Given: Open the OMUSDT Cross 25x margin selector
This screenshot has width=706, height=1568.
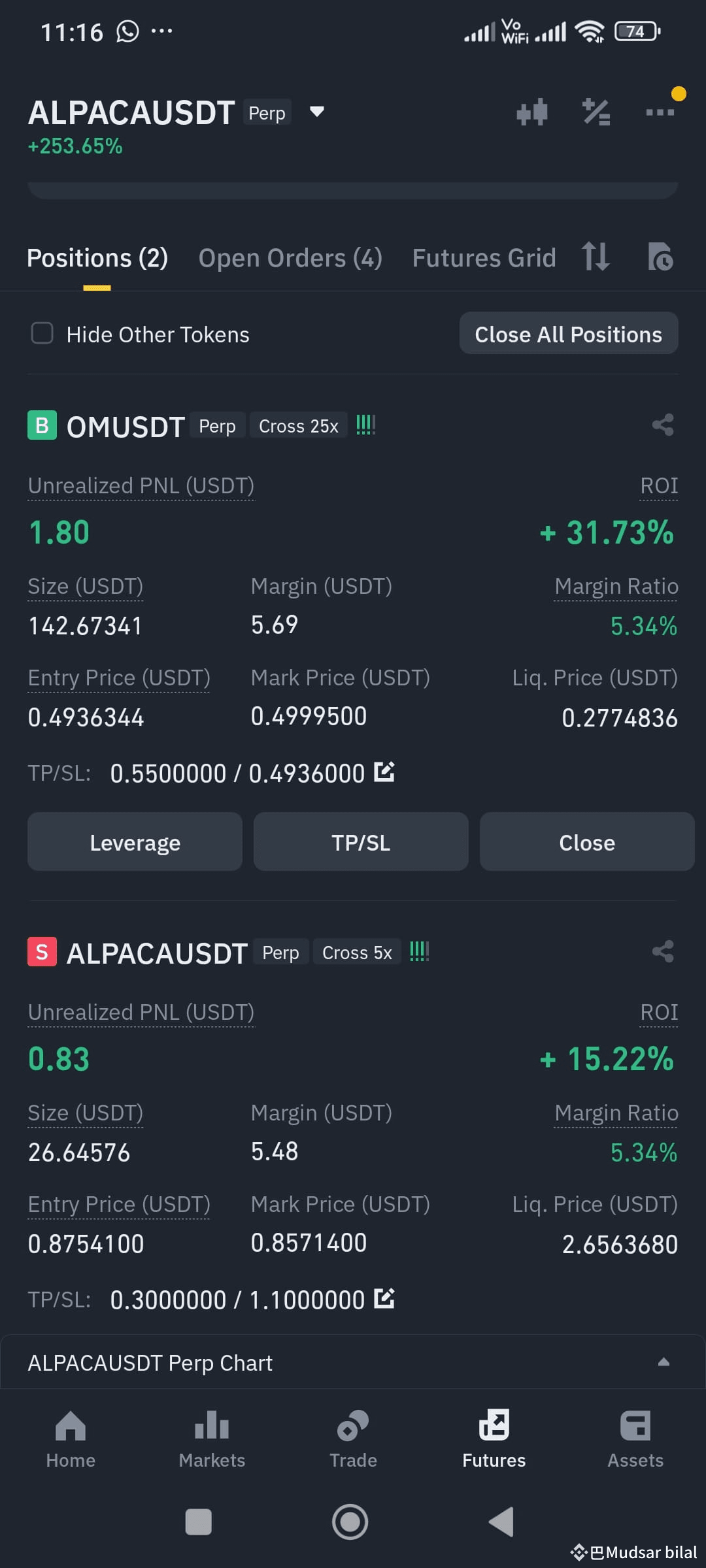Looking at the screenshot, I should click(299, 426).
